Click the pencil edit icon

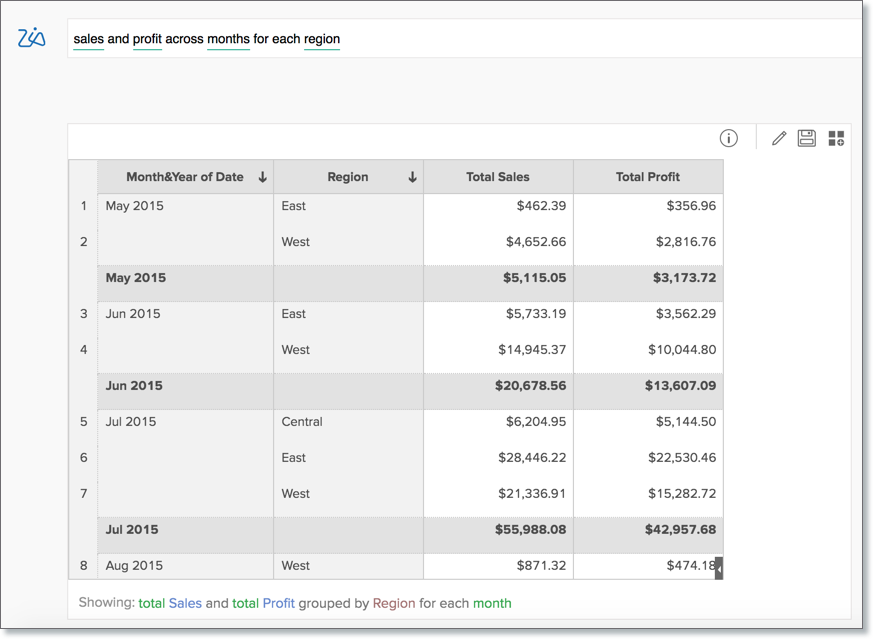pyautogui.click(x=779, y=138)
